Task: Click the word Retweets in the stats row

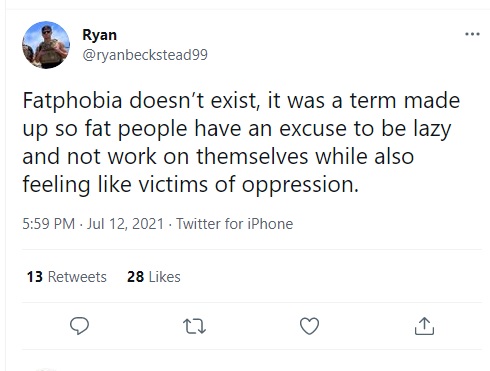Action: pos(77,277)
